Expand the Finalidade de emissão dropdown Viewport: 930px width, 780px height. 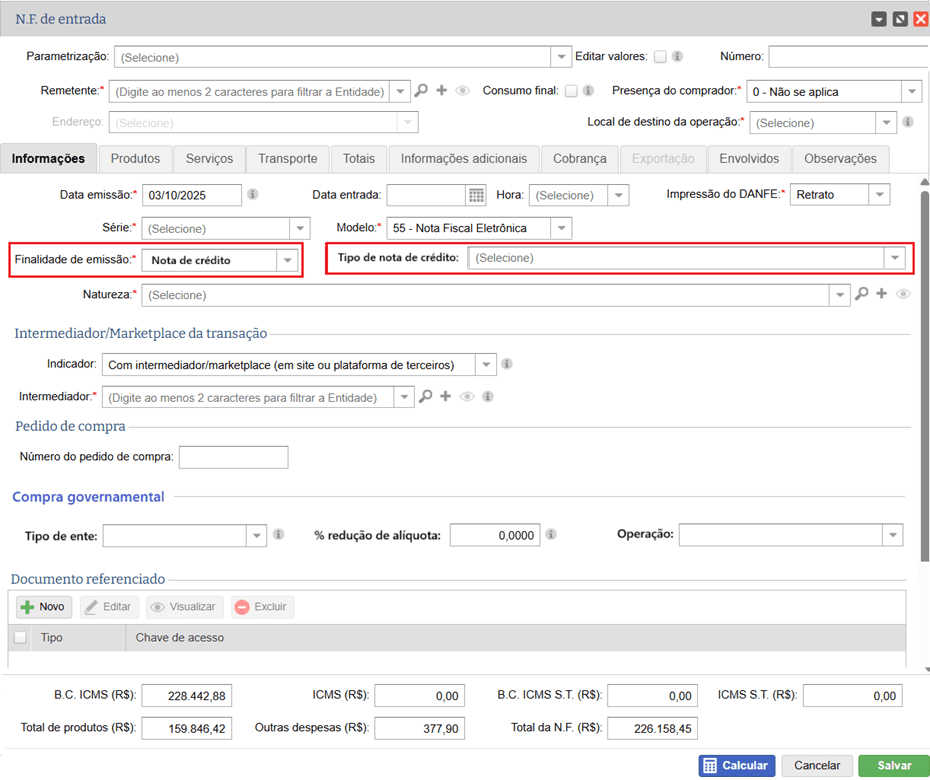(x=288, y=260)
